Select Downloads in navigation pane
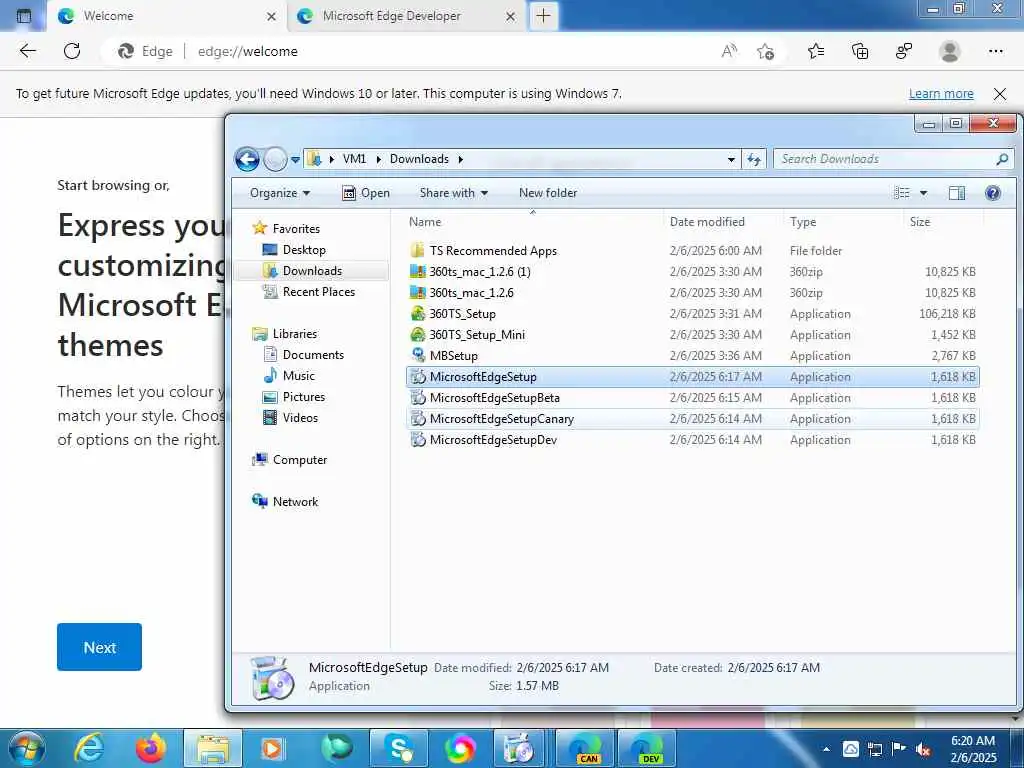This screenshot has width=1024, height=768. click(312, 270)
